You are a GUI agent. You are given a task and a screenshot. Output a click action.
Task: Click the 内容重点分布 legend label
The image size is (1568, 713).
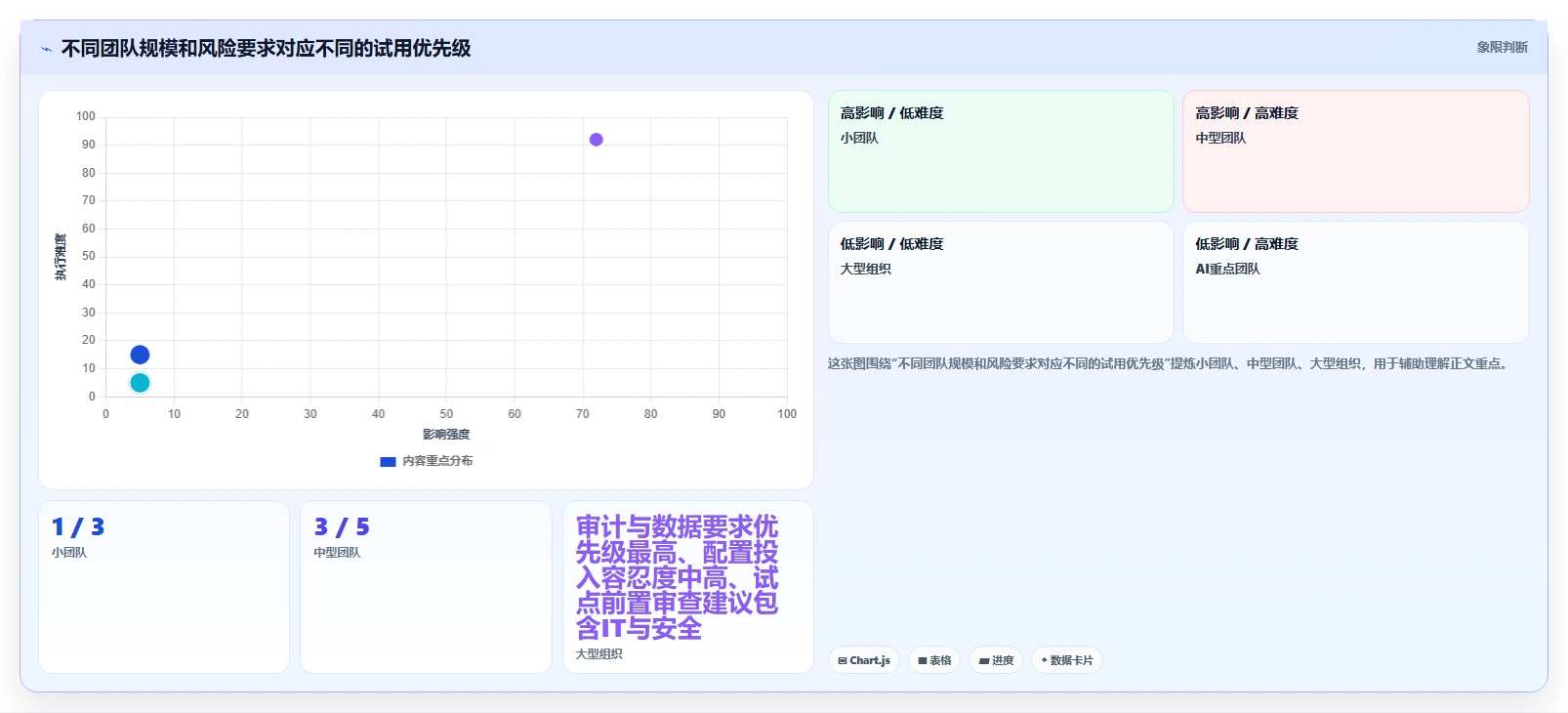[437, 461]
